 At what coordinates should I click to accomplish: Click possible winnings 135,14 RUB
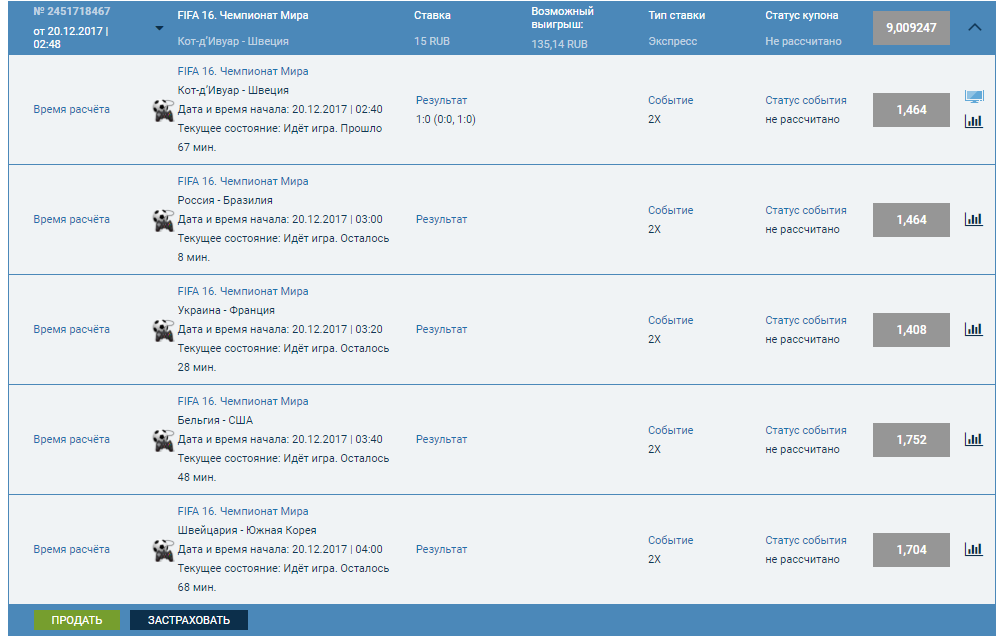[559, 44]
